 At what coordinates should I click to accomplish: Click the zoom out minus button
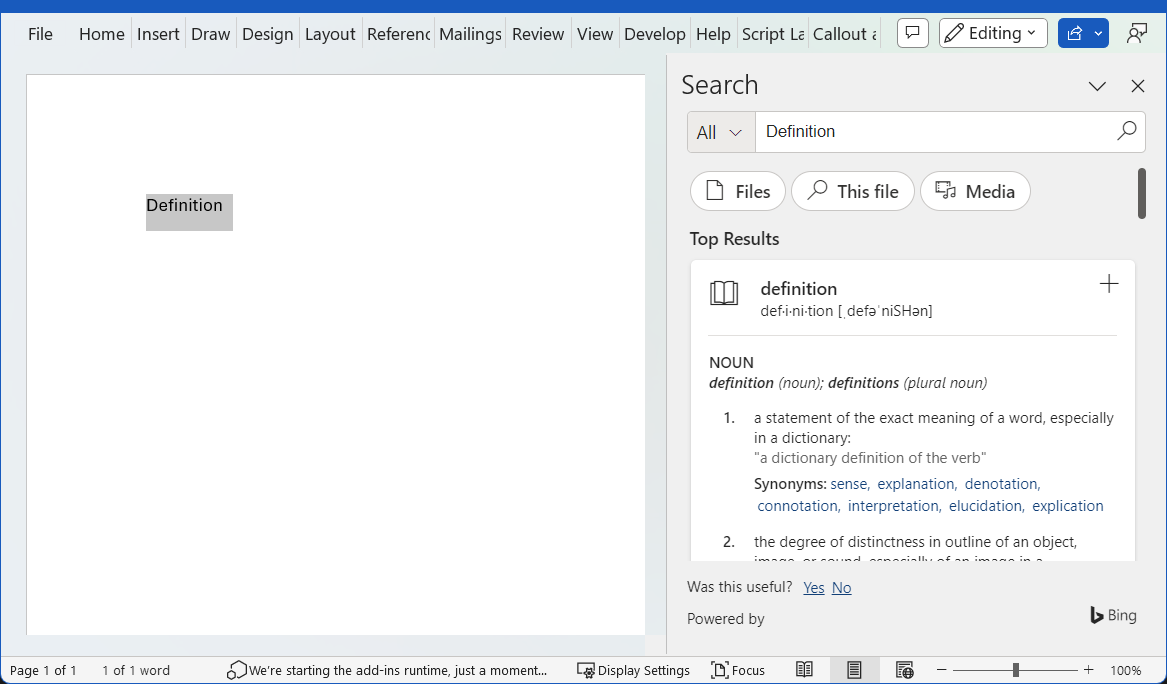(941, 670)
